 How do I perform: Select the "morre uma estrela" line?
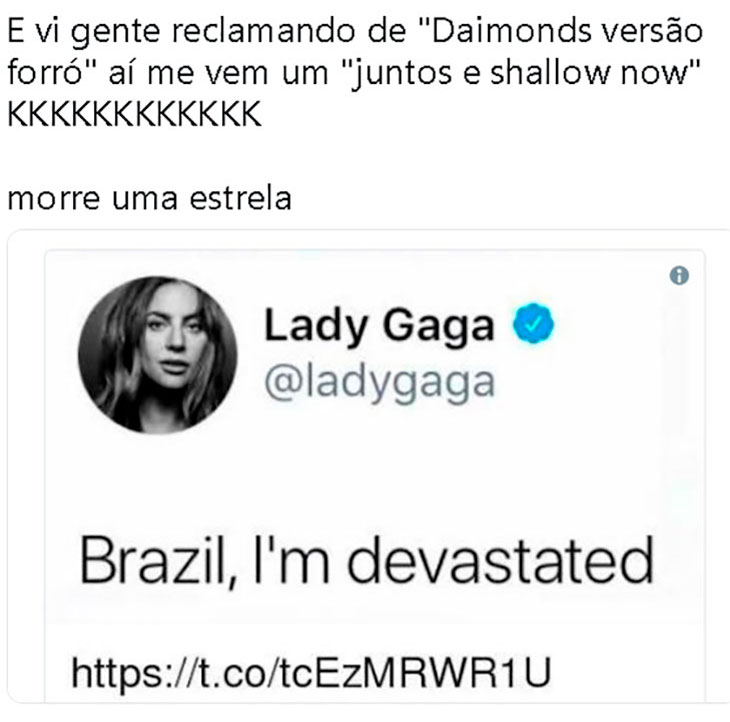coord(149,198)
